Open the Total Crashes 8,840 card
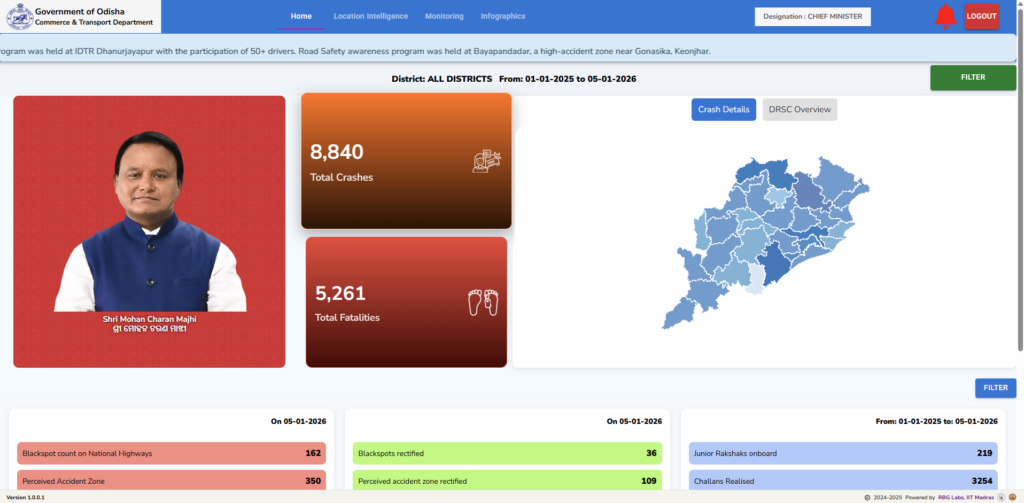 click(x=406, y=161)
